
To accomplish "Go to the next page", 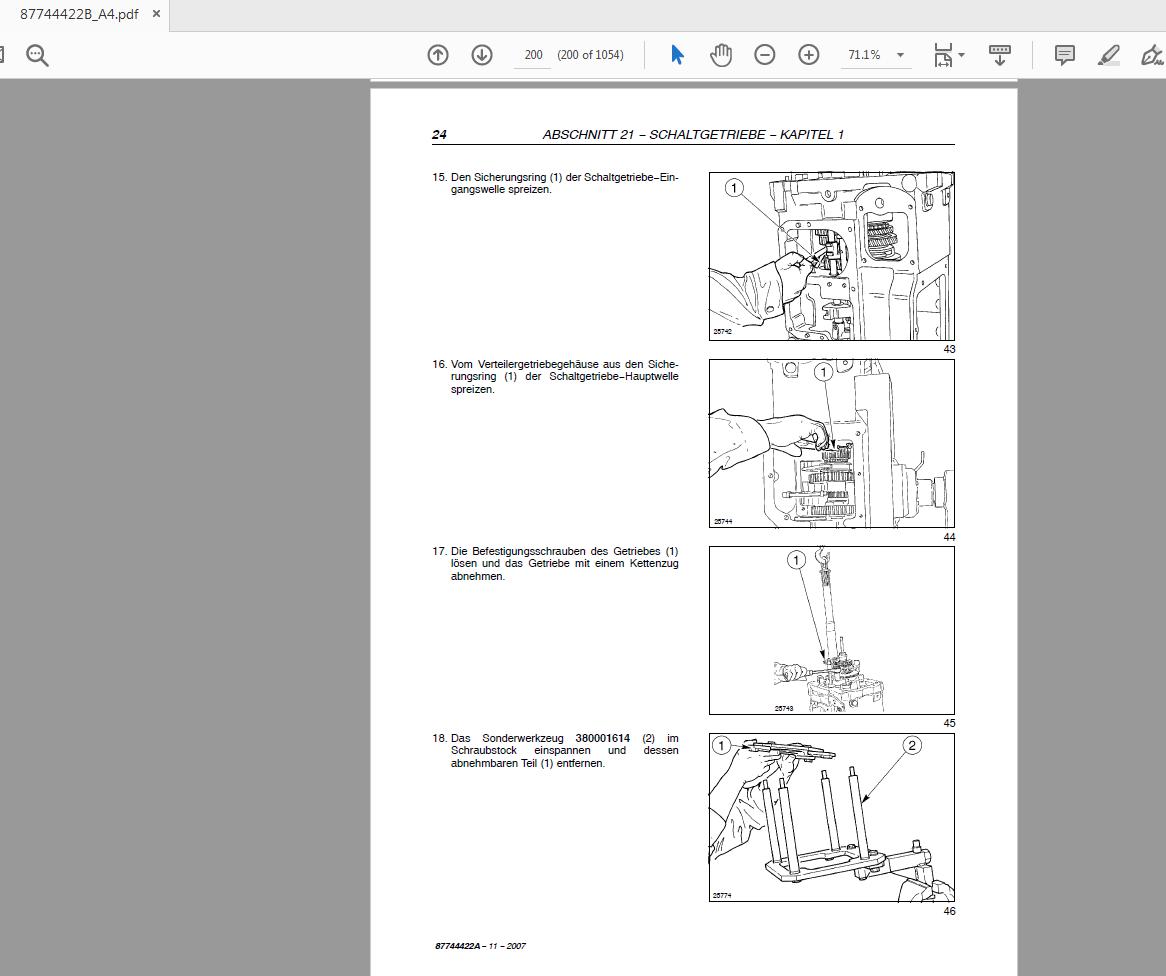I will coord(482,55).
